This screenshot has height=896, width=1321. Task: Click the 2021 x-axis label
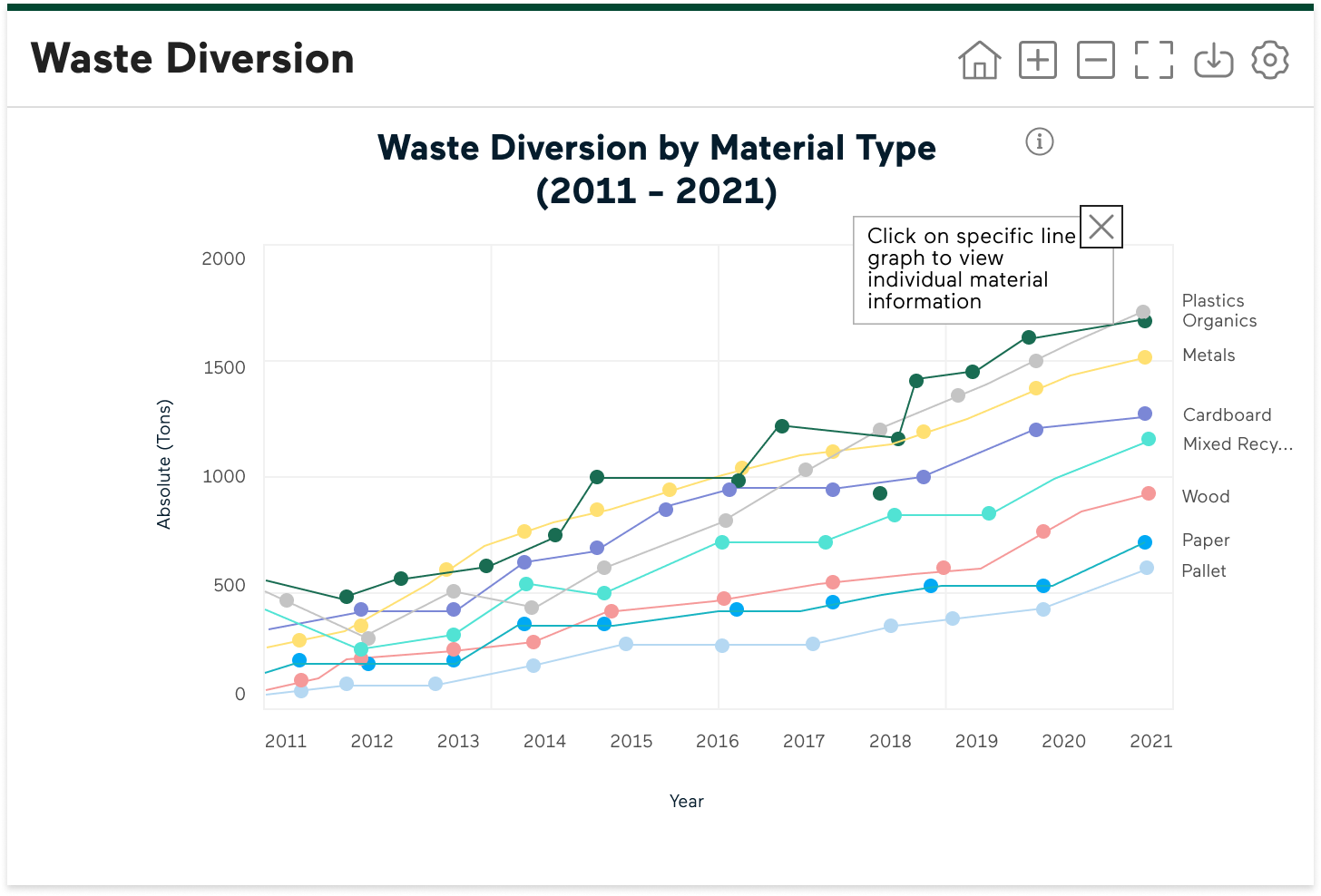pos(1151,742)
